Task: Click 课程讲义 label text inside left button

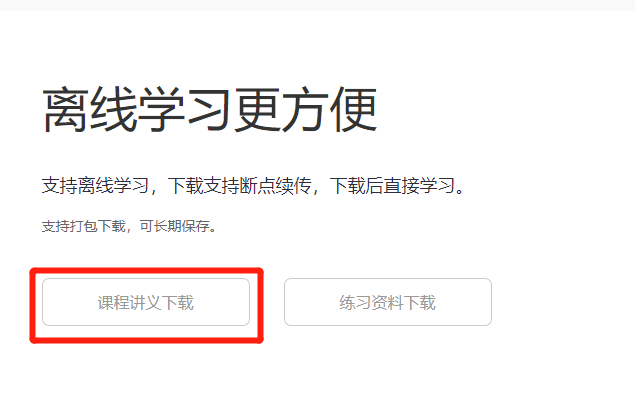Action: (x=130, y=303)
